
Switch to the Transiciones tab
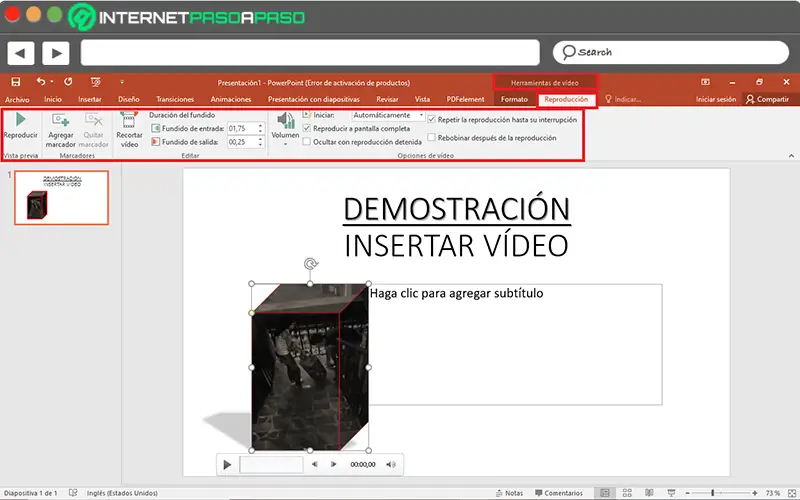[x=175, y=99]
